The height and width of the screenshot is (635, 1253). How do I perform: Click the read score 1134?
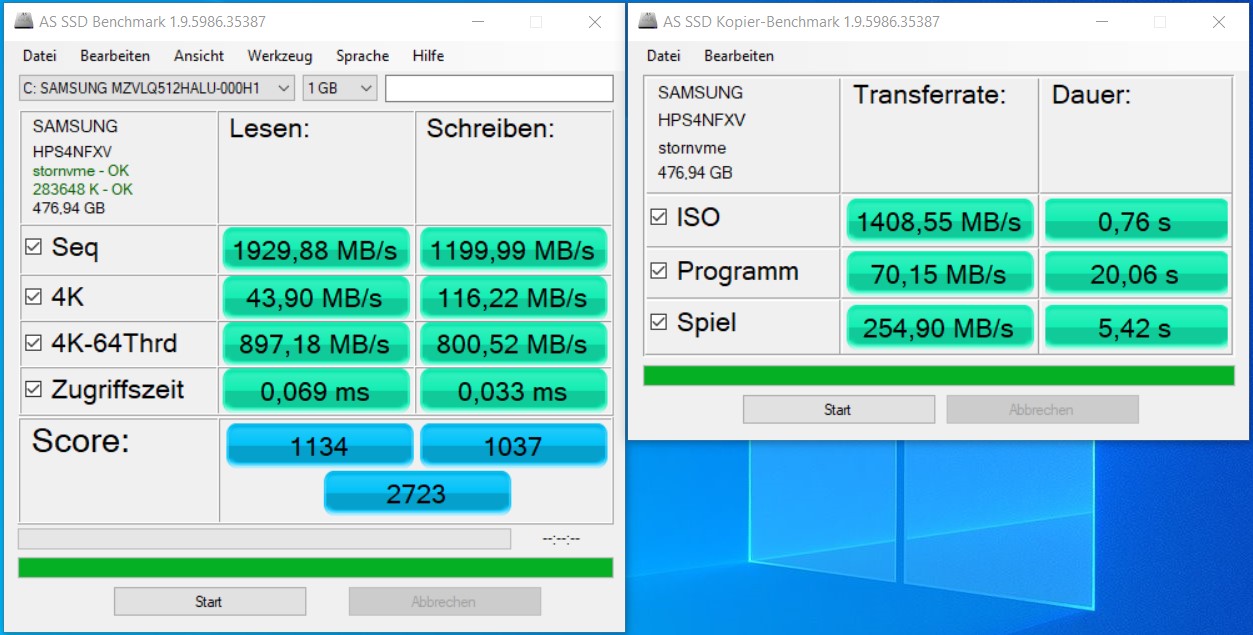click(x=319, y=445)
